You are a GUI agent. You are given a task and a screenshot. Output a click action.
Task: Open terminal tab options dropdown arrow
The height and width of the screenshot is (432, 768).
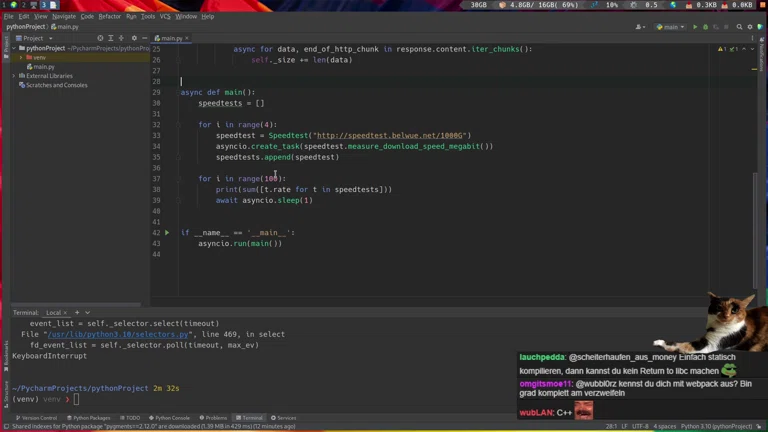coord(88,312)
